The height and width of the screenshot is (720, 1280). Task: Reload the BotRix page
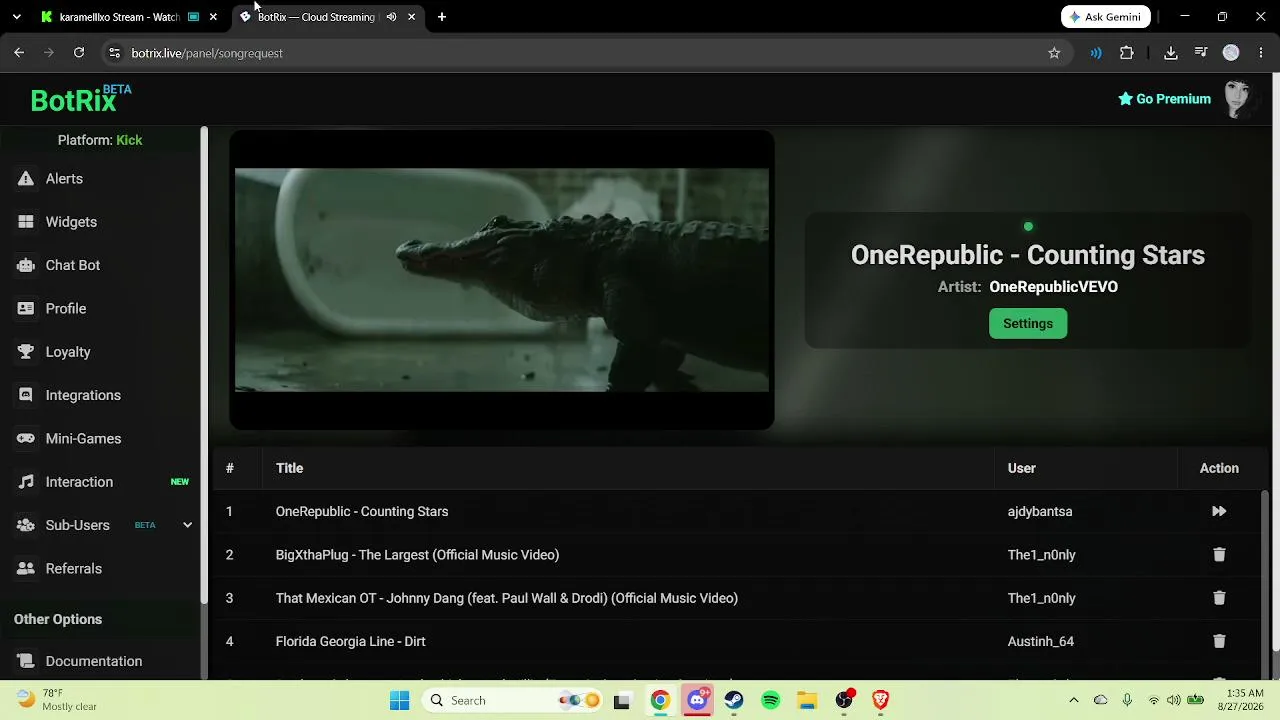[79, 53]
